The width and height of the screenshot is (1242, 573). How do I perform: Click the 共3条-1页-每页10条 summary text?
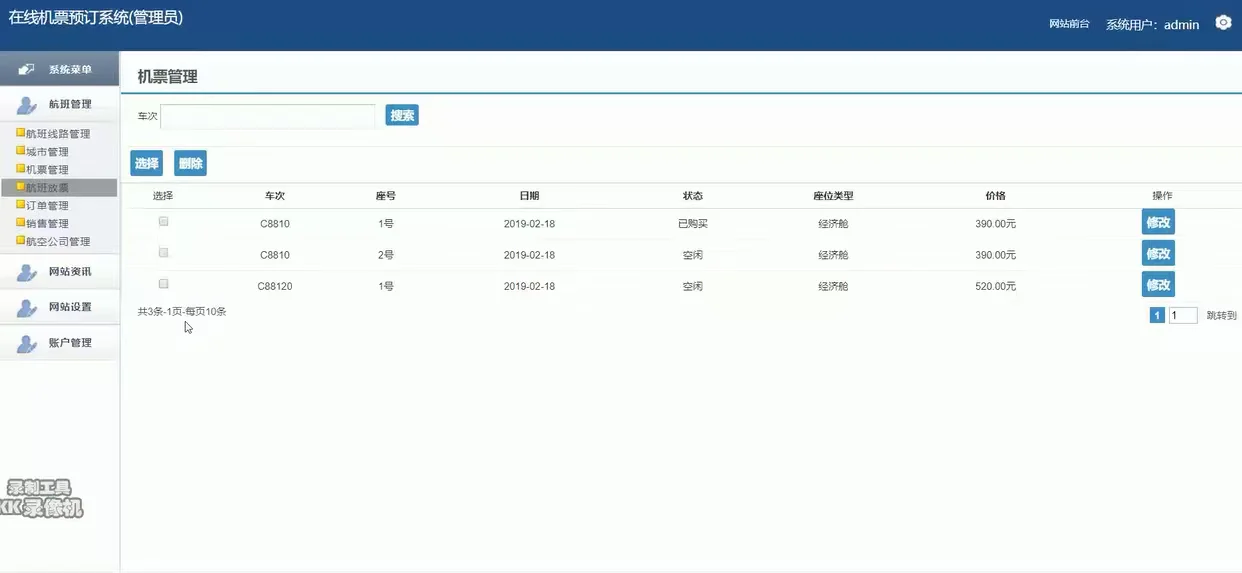pos(182,312)
